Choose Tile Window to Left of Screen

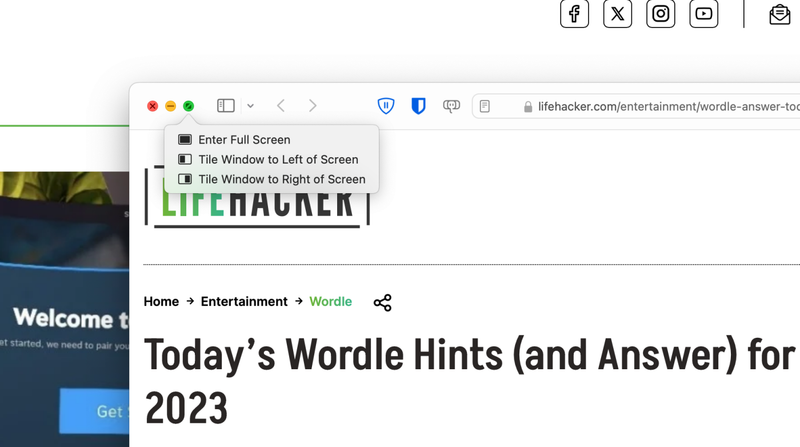pos(271,159)
